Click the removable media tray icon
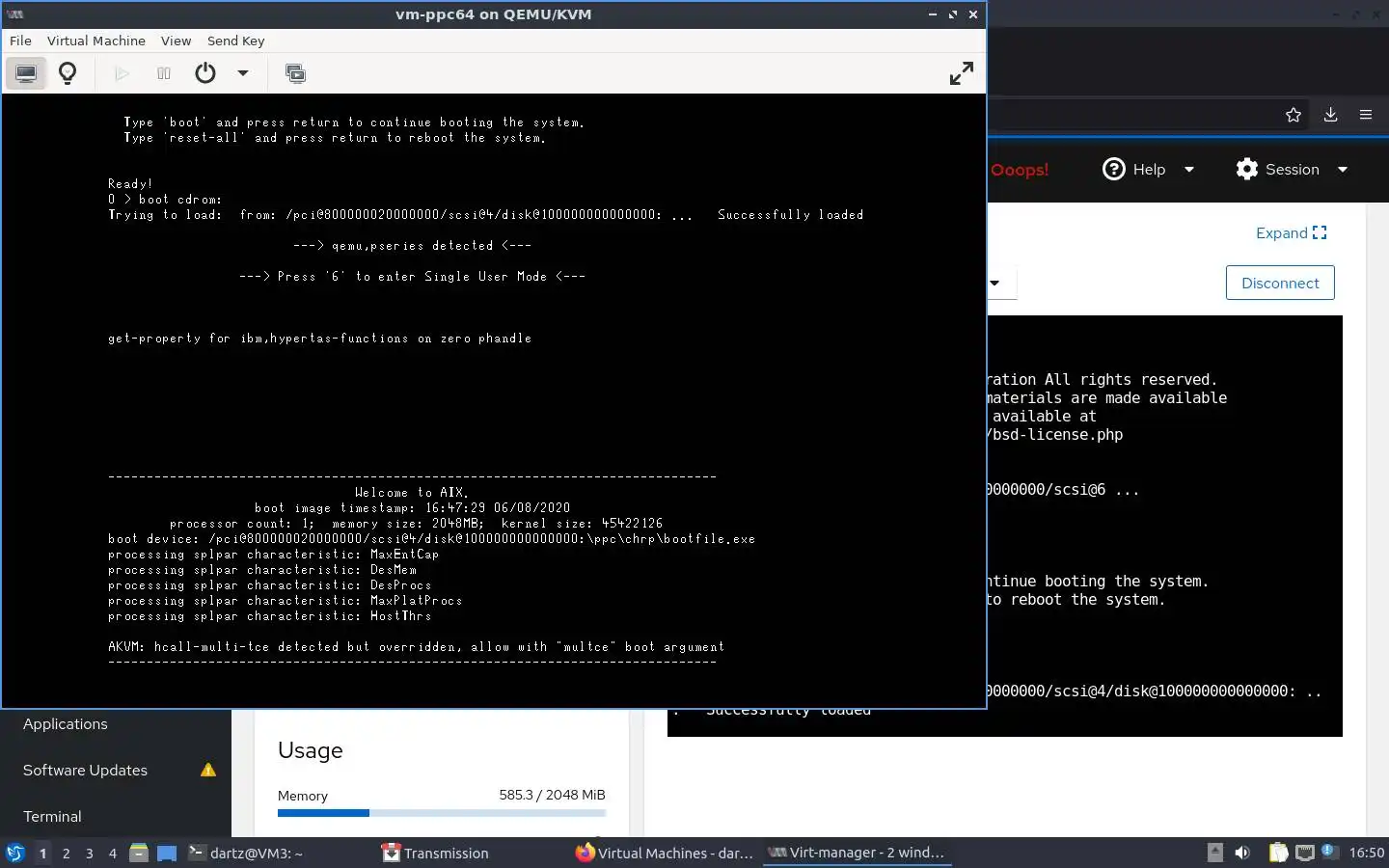Viewport: 1389px width, 868px height. click(1215, 853)
